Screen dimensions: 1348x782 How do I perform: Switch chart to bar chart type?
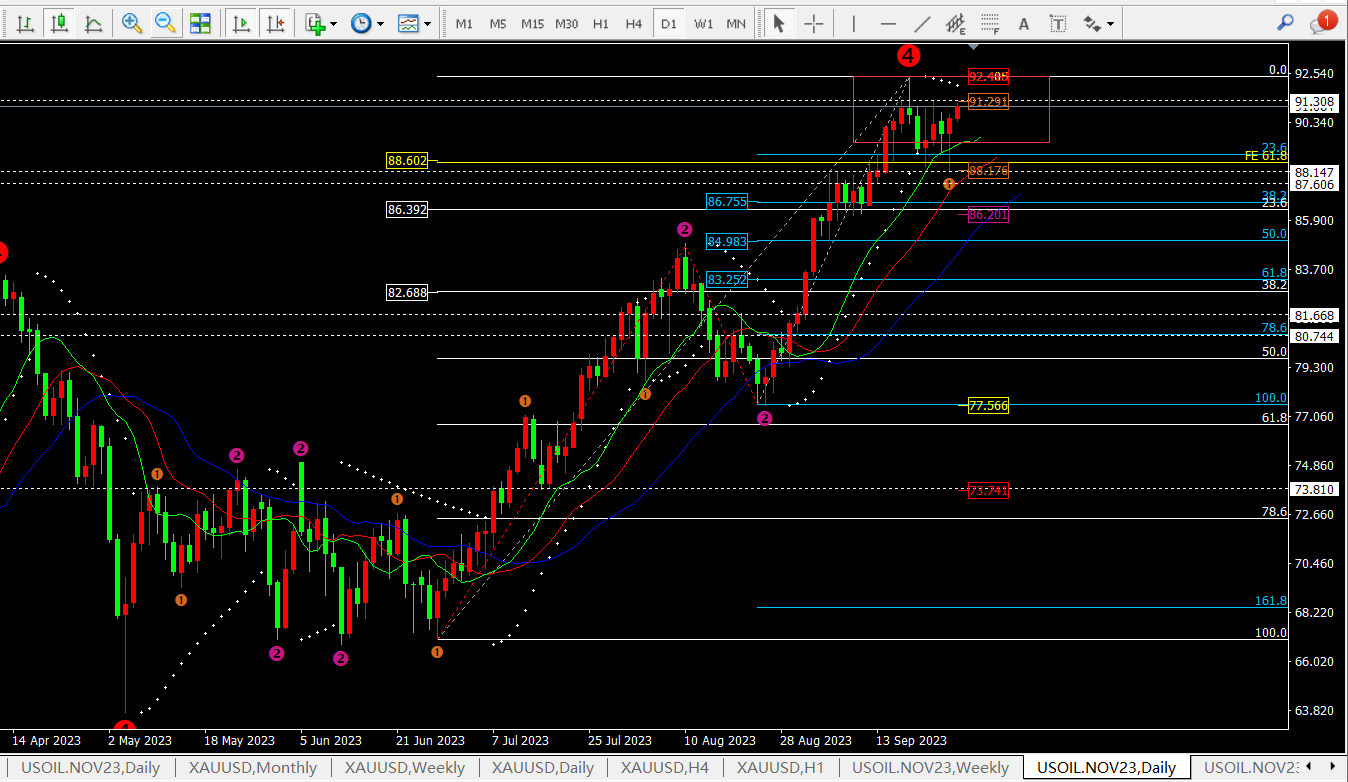click(x=28, y=23)
